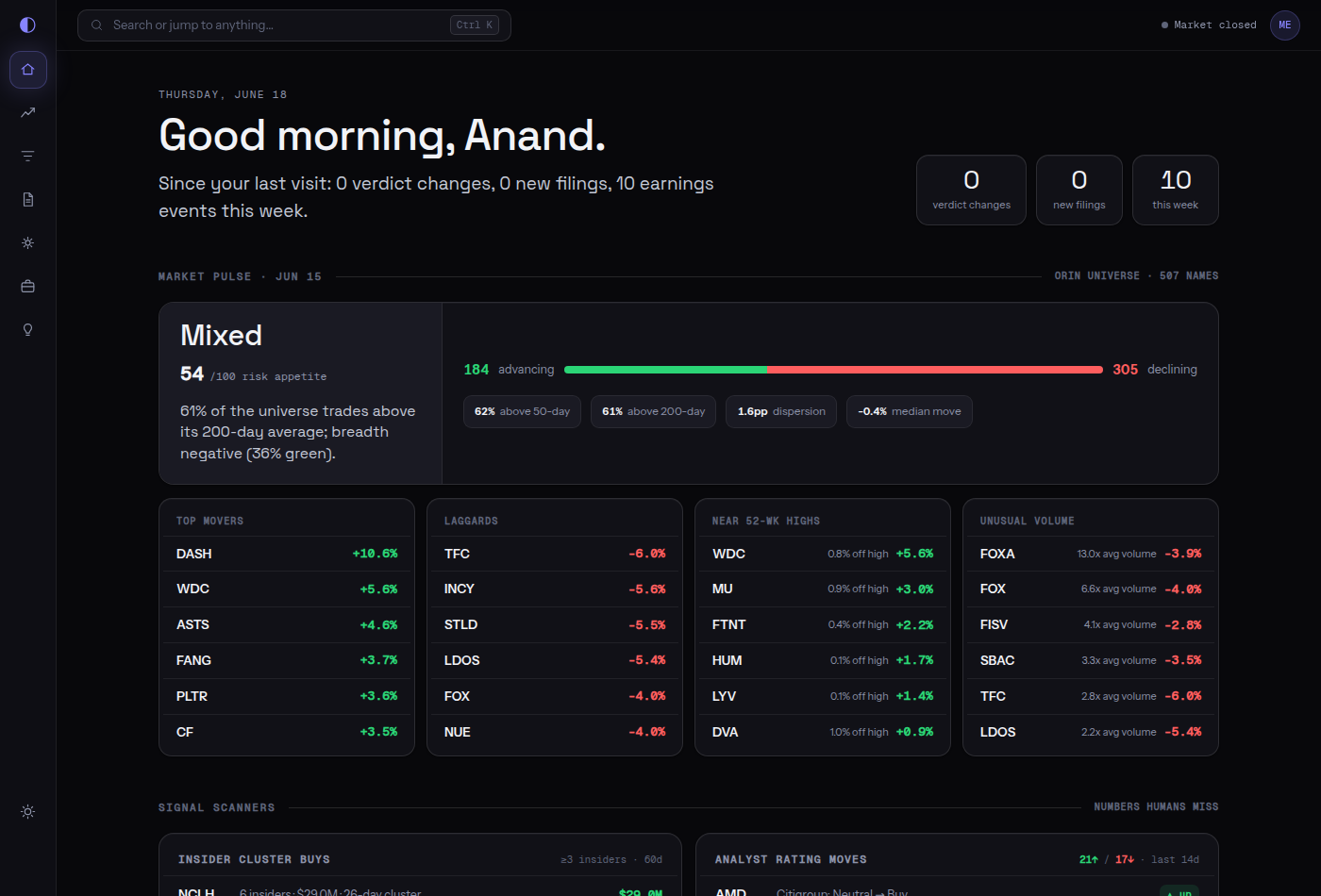Open the new filings stat card
The width and height of the screenshot is (1321, 896).
point(1079,191)
